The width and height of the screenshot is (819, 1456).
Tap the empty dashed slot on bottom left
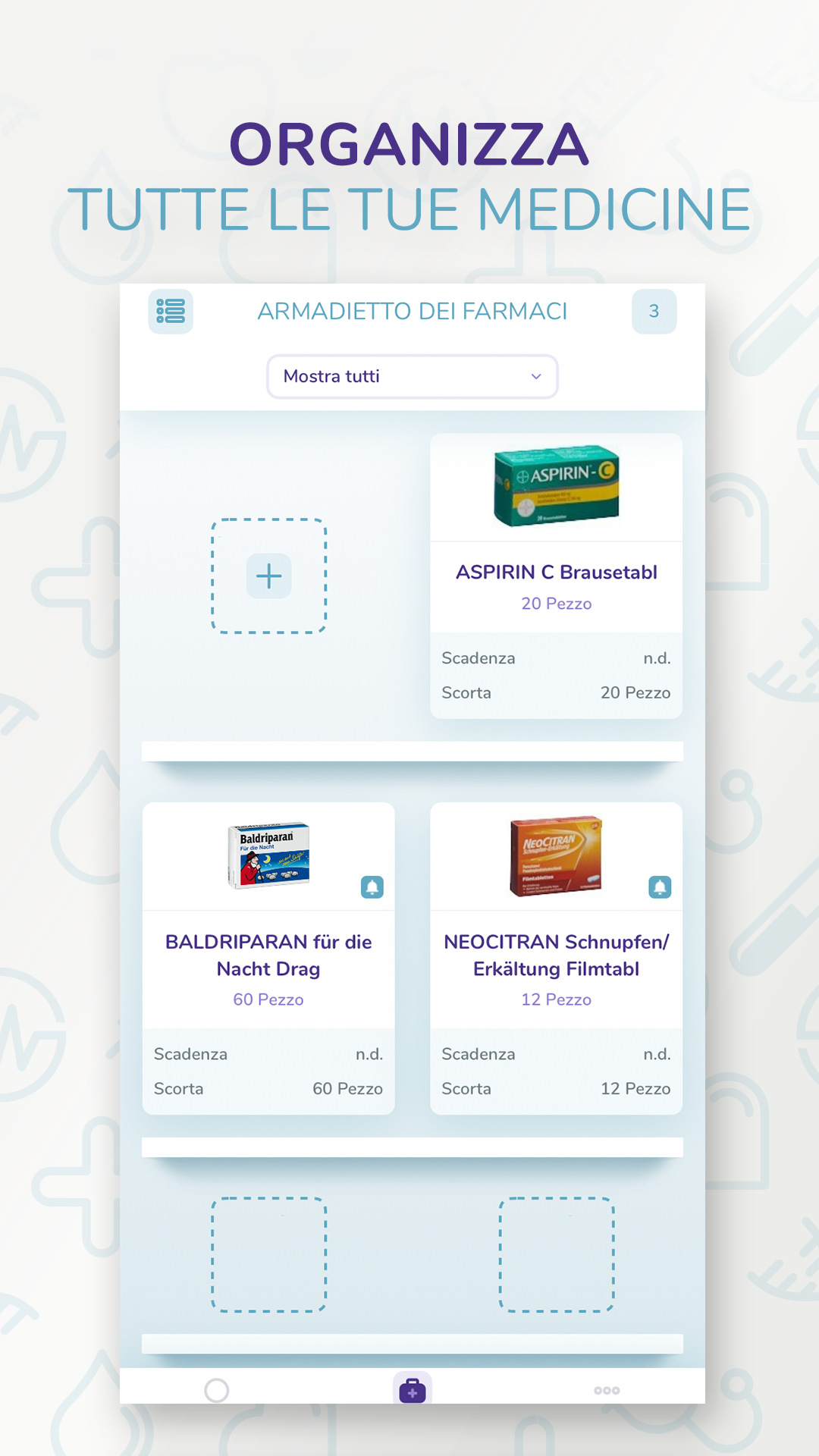268,1255
